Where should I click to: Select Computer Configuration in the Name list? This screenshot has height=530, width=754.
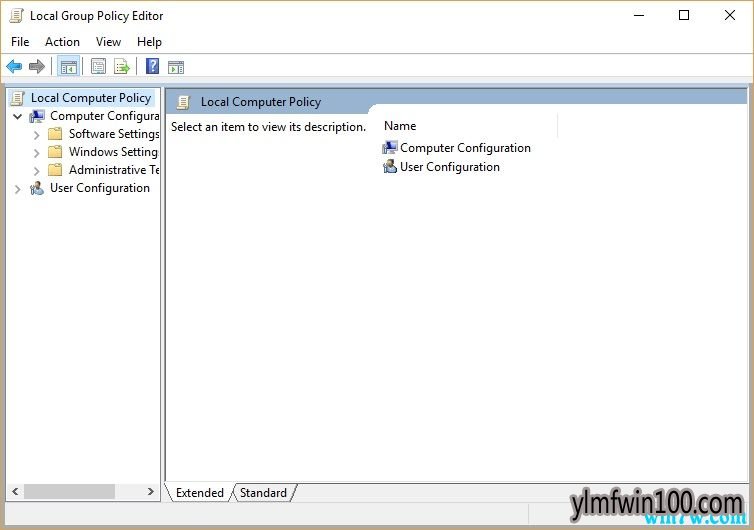coord(465,148)
